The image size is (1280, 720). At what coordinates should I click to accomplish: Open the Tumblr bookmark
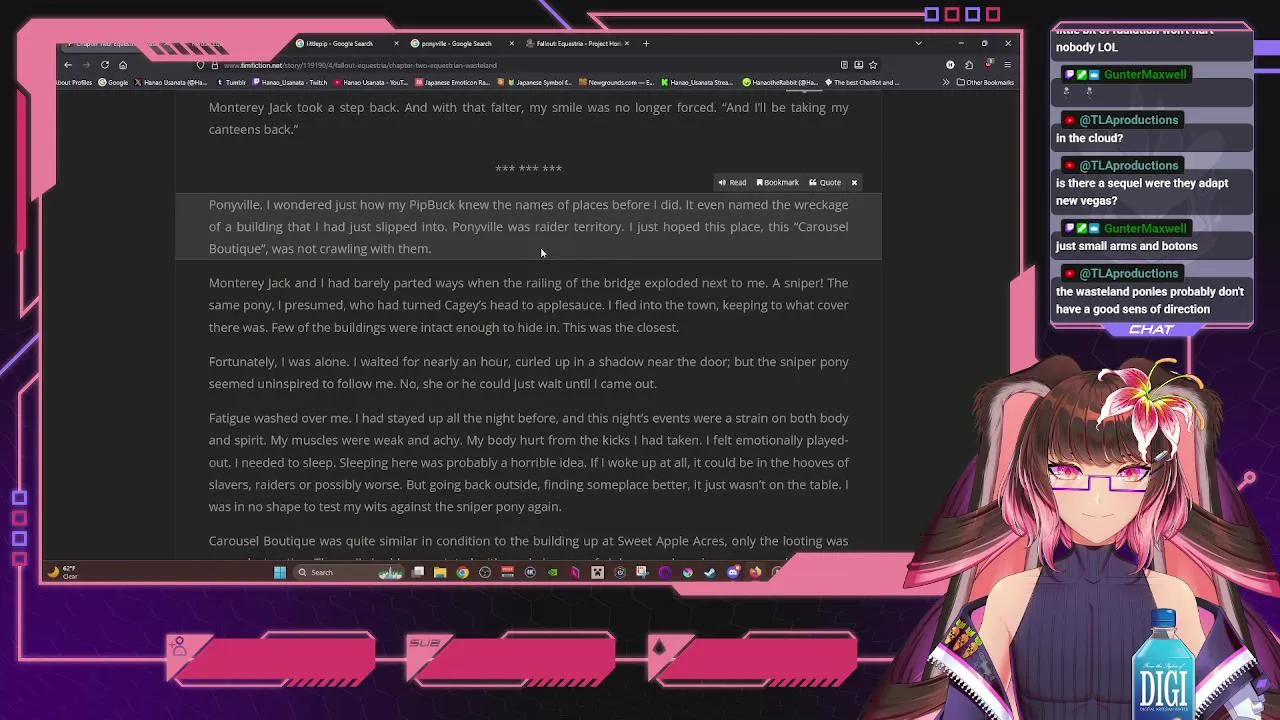point(231,82)
